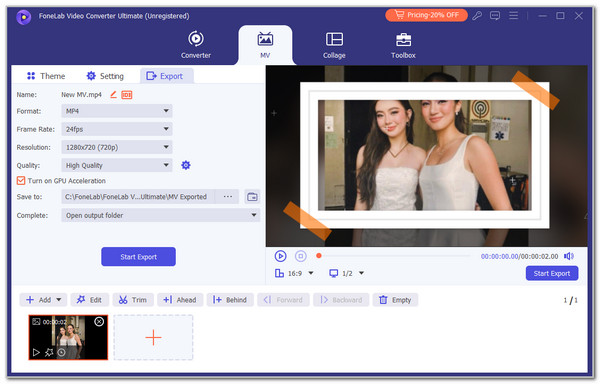This screenshot has height=384, width=600.
Task: Open the feedback chat icon
Action: [495, 16]
